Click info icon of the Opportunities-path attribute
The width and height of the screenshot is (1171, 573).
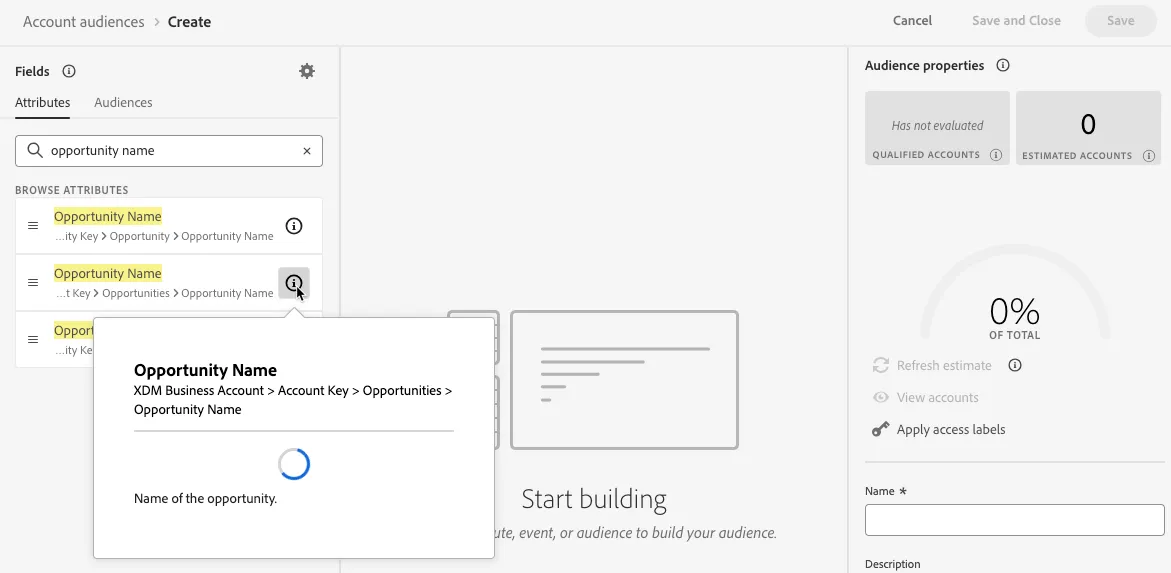tap(294, 282)
